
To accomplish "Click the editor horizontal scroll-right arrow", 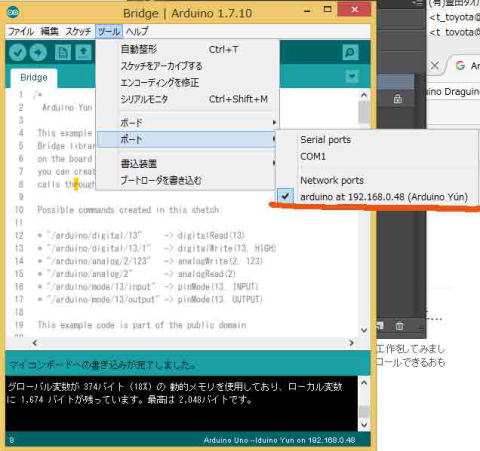I will click(351, 343).
